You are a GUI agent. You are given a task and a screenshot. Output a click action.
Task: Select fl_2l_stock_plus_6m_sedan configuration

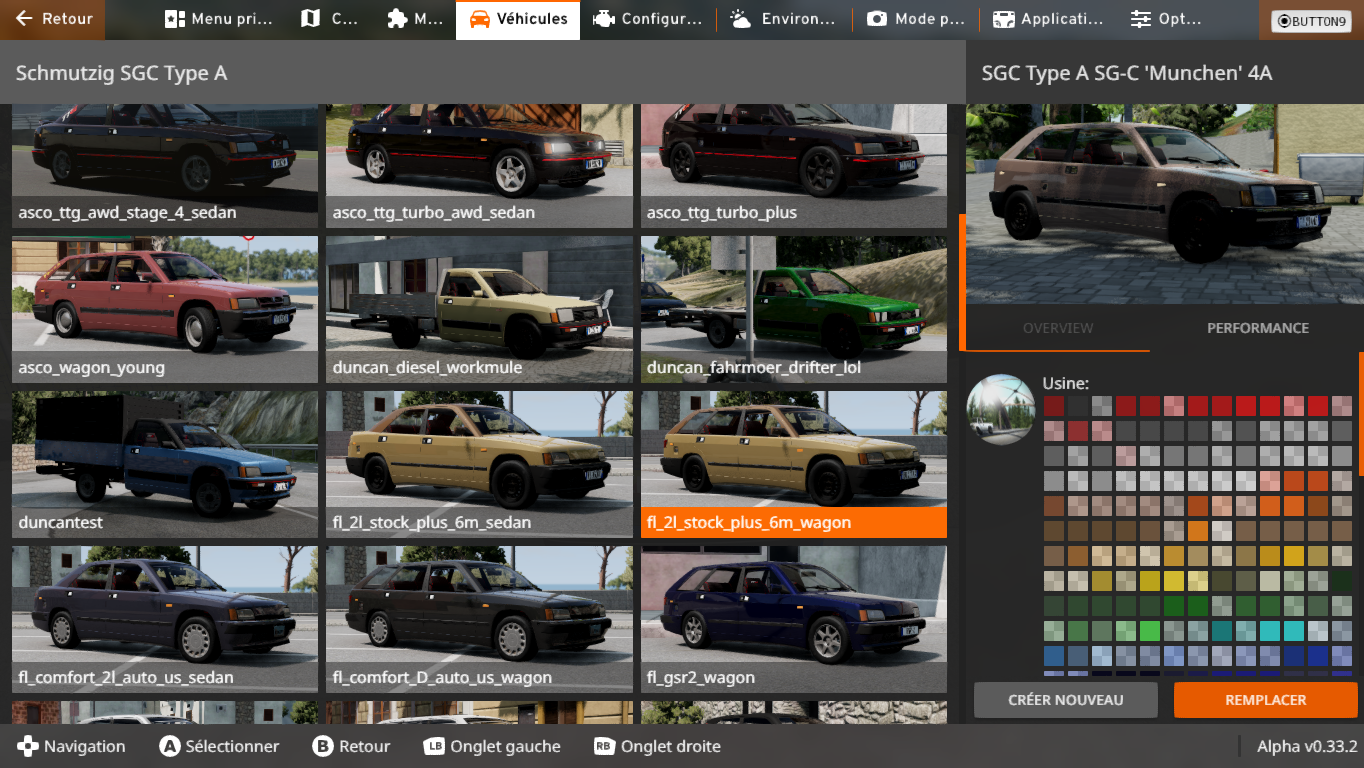coord(479,464)
